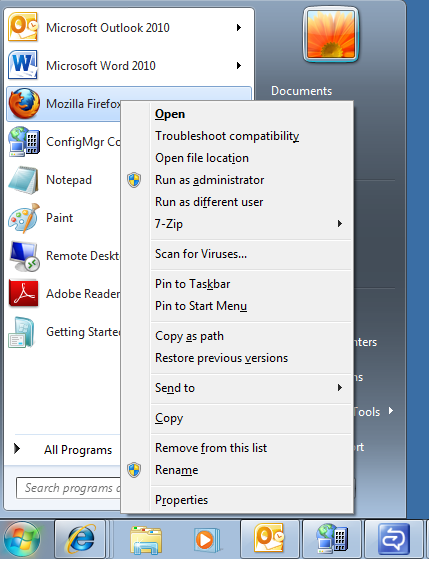The width and height of the screenshot is (429, 561).
Task: Launch Internet Explorer from the taskbar
Action: [81, 539]
